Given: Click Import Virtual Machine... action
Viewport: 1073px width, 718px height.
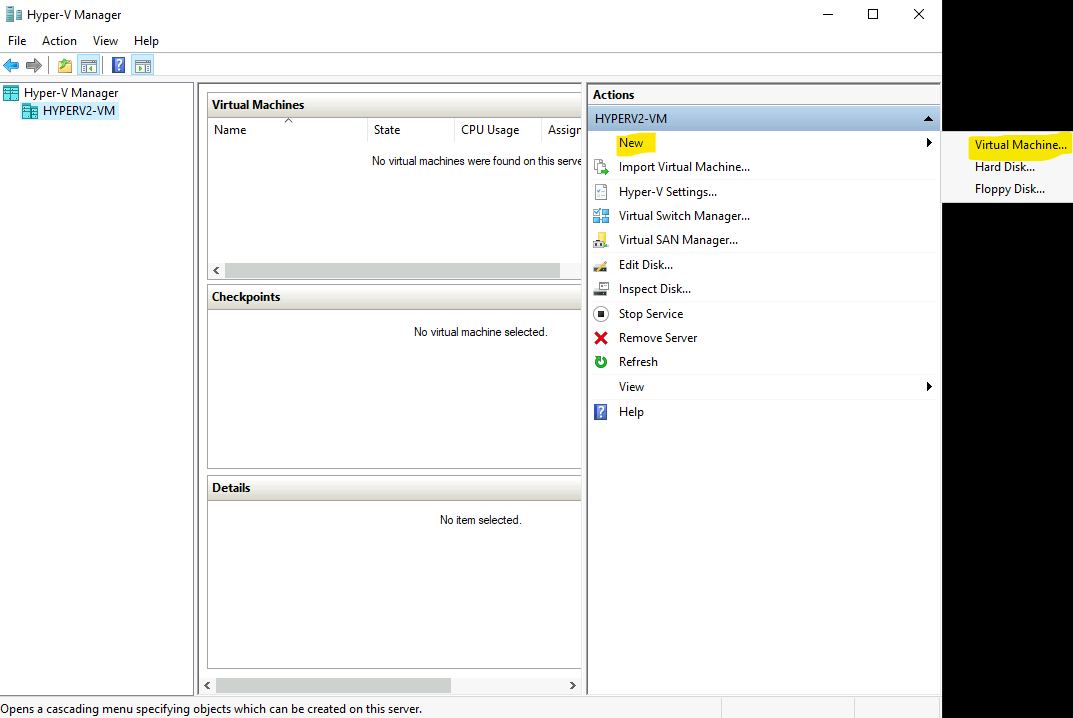Looking at the screenshot, I should tap(684, 167).
